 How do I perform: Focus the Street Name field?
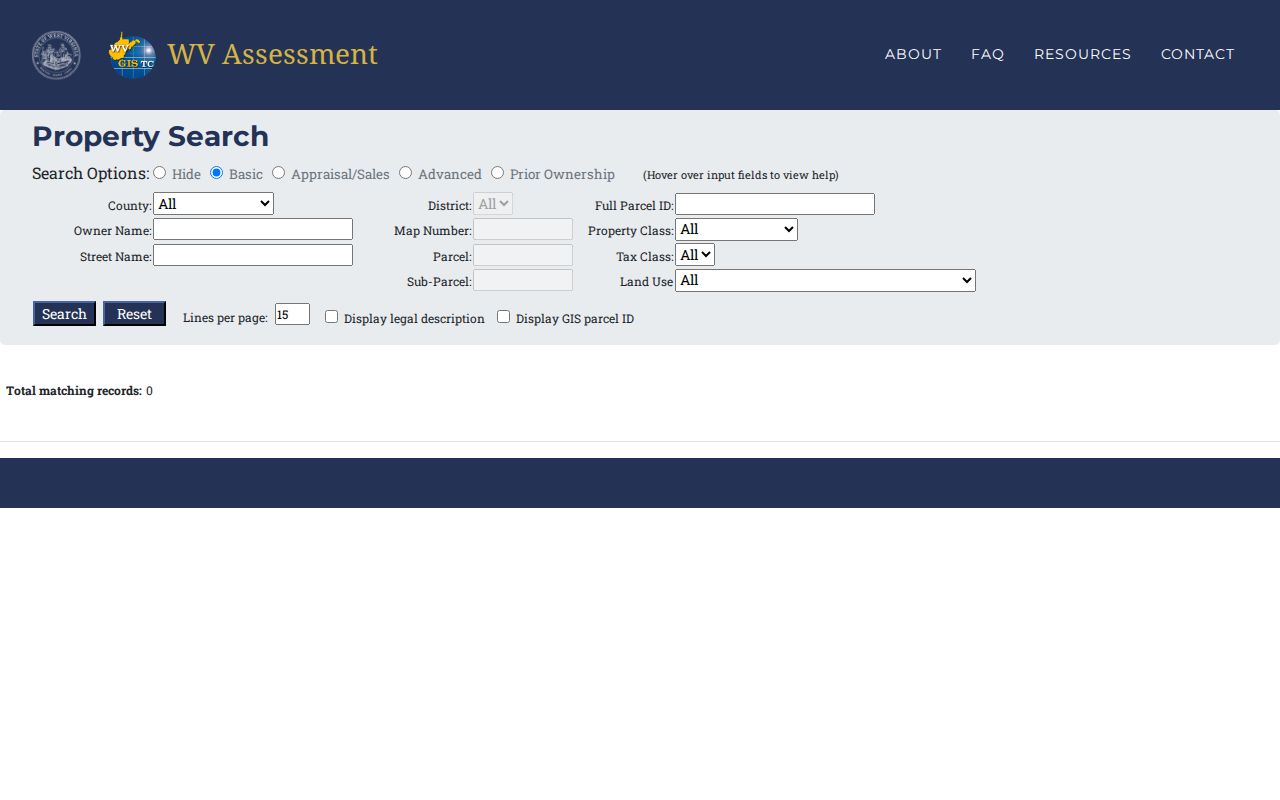(x=253, y=255)
